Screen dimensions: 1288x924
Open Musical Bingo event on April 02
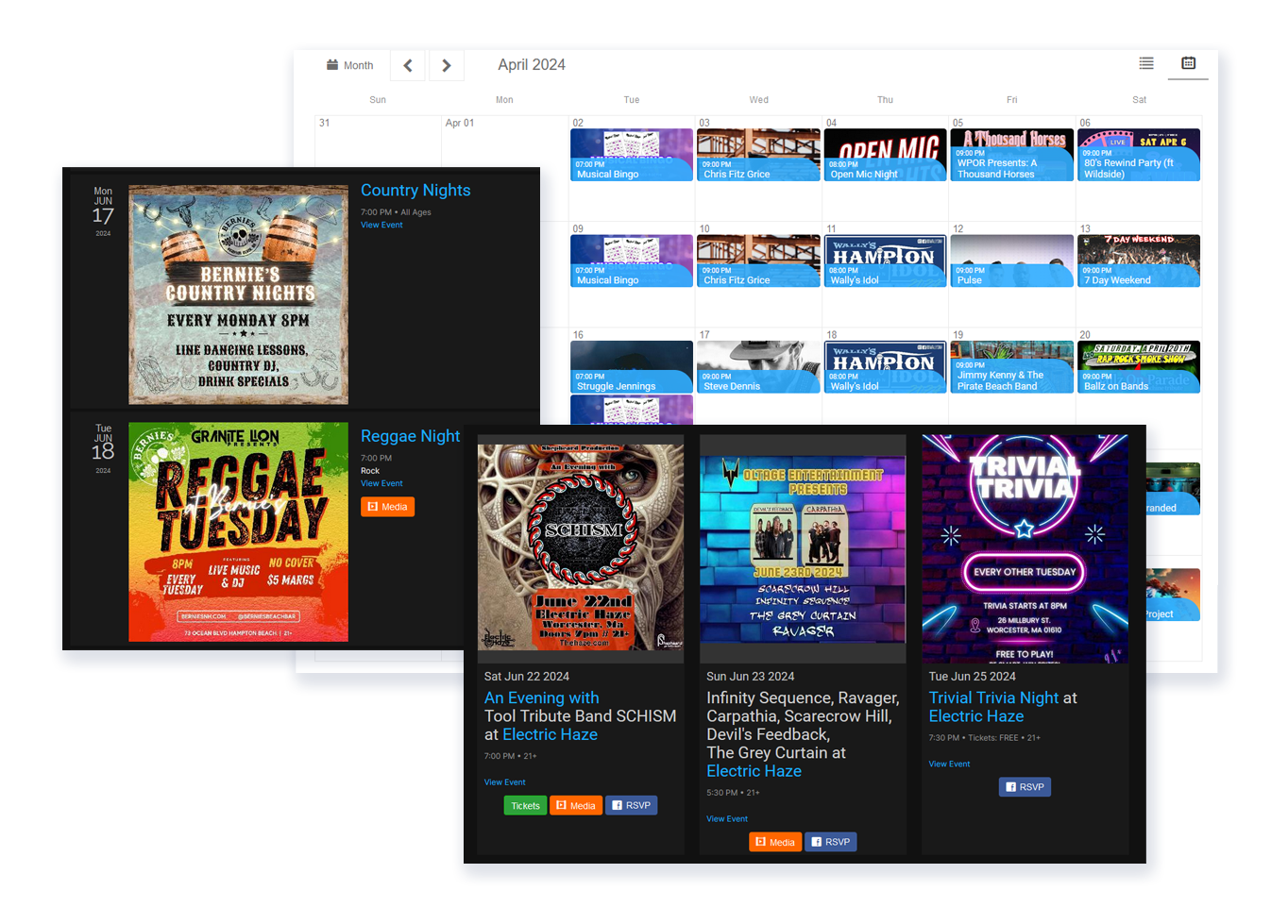click(x=632, y=155)
